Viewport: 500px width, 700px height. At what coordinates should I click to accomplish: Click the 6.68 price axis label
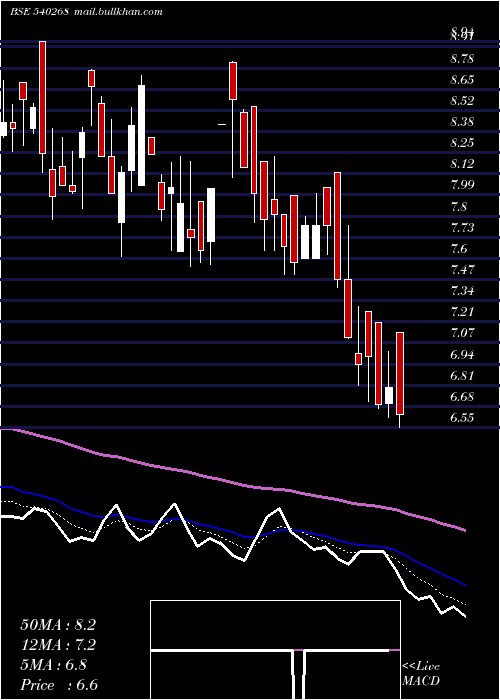pos(462,396)
